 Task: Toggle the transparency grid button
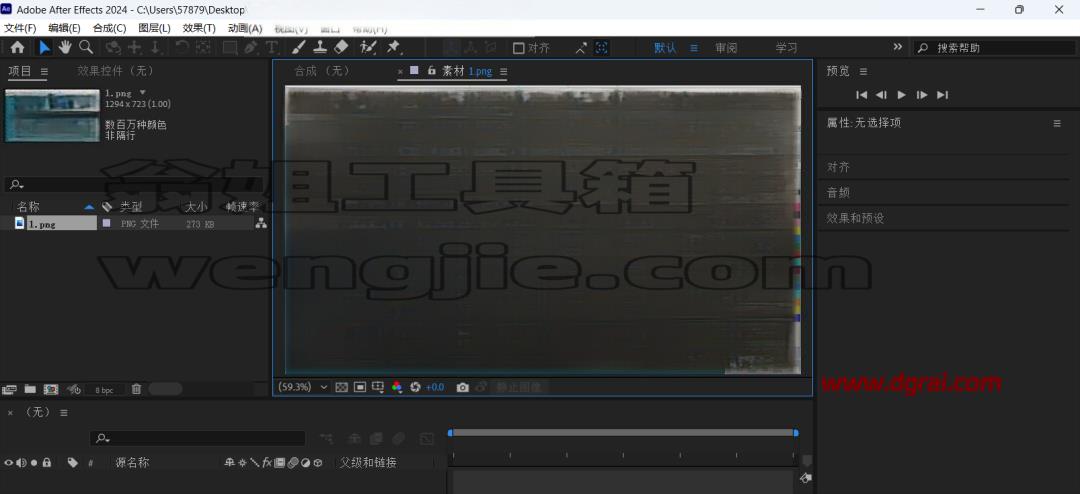pos(341,387)
